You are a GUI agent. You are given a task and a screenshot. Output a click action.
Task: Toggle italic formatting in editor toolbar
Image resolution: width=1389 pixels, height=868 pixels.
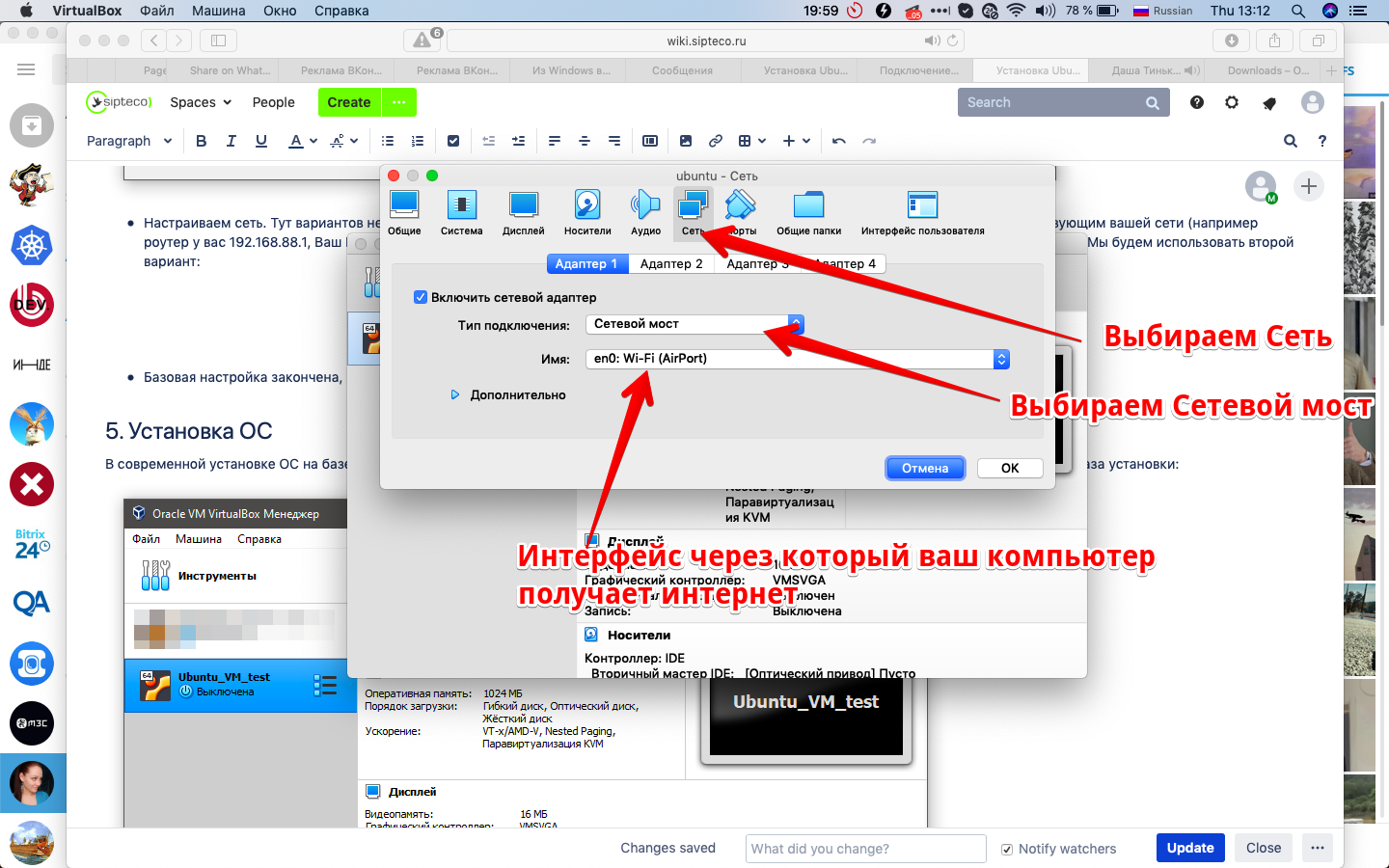(x=231, y=141)
